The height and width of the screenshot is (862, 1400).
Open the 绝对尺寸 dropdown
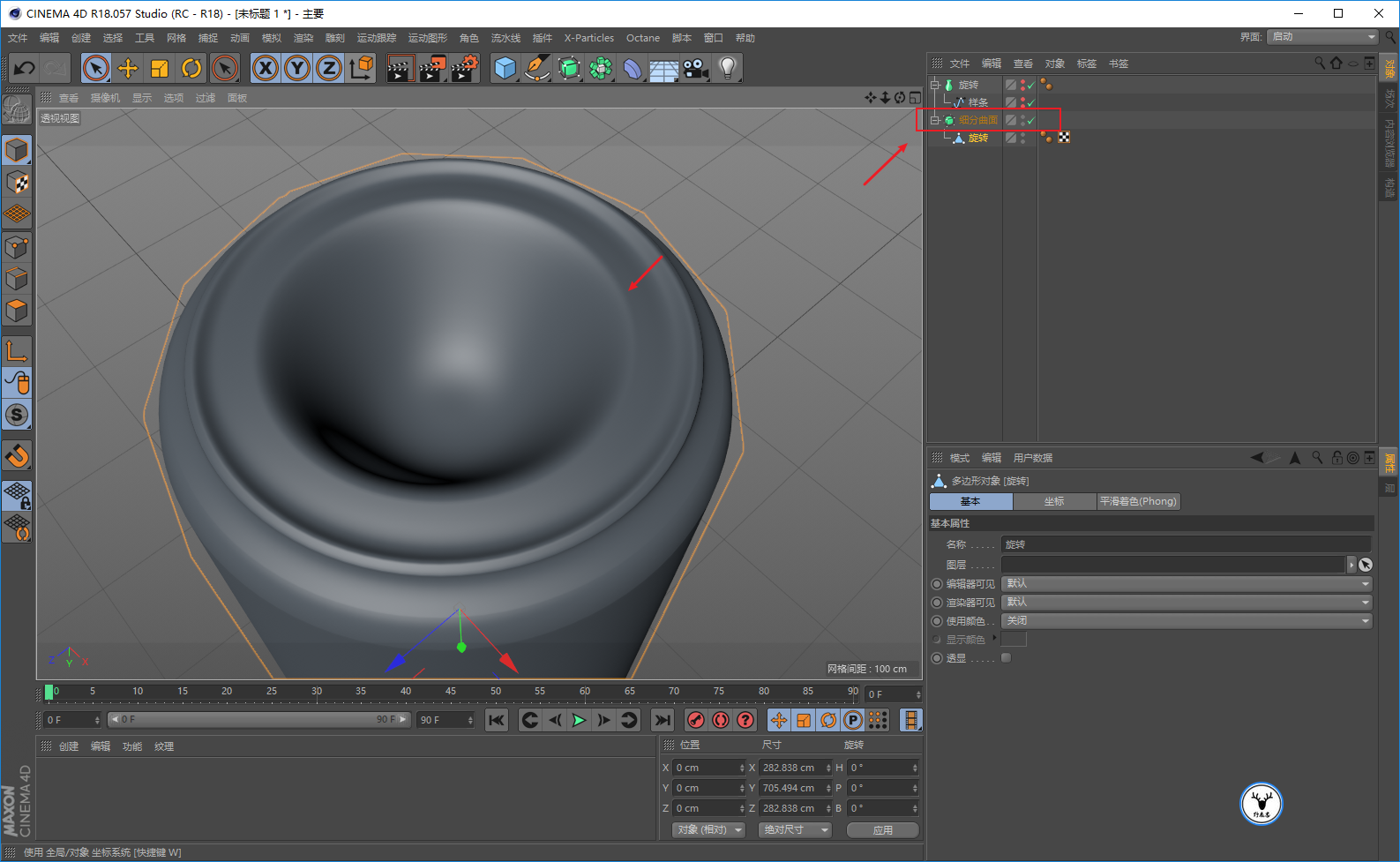(796, 830)
